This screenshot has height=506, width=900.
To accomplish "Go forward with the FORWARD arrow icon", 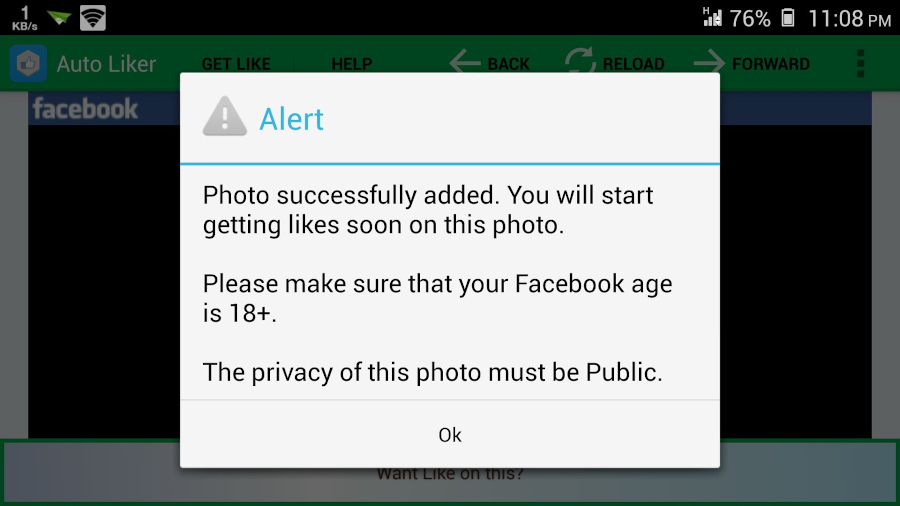I will [x=709, y=61].
